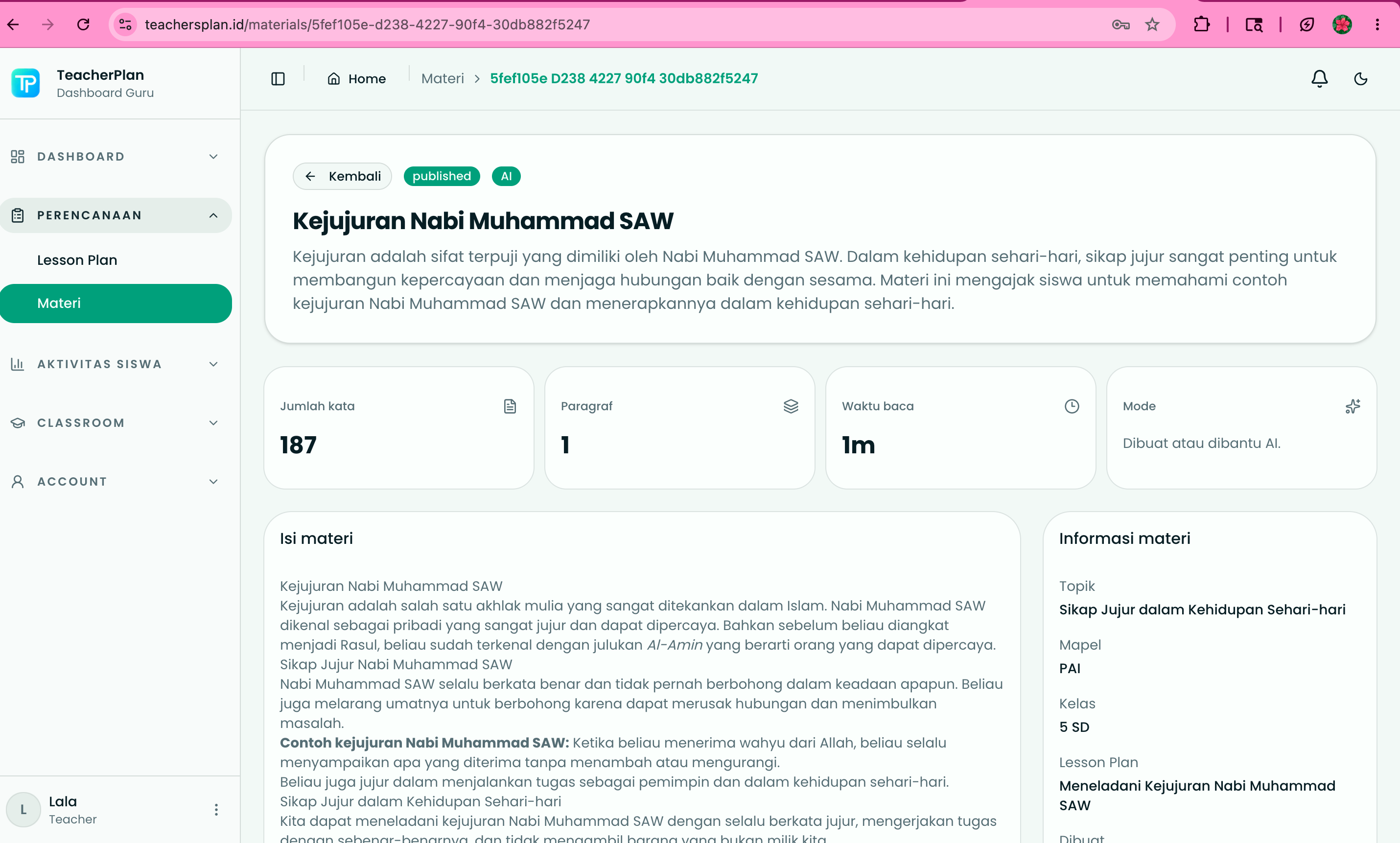Click the Isi materi heading
The height and width of the screenshot is (843, 1400).
point(316,538)
